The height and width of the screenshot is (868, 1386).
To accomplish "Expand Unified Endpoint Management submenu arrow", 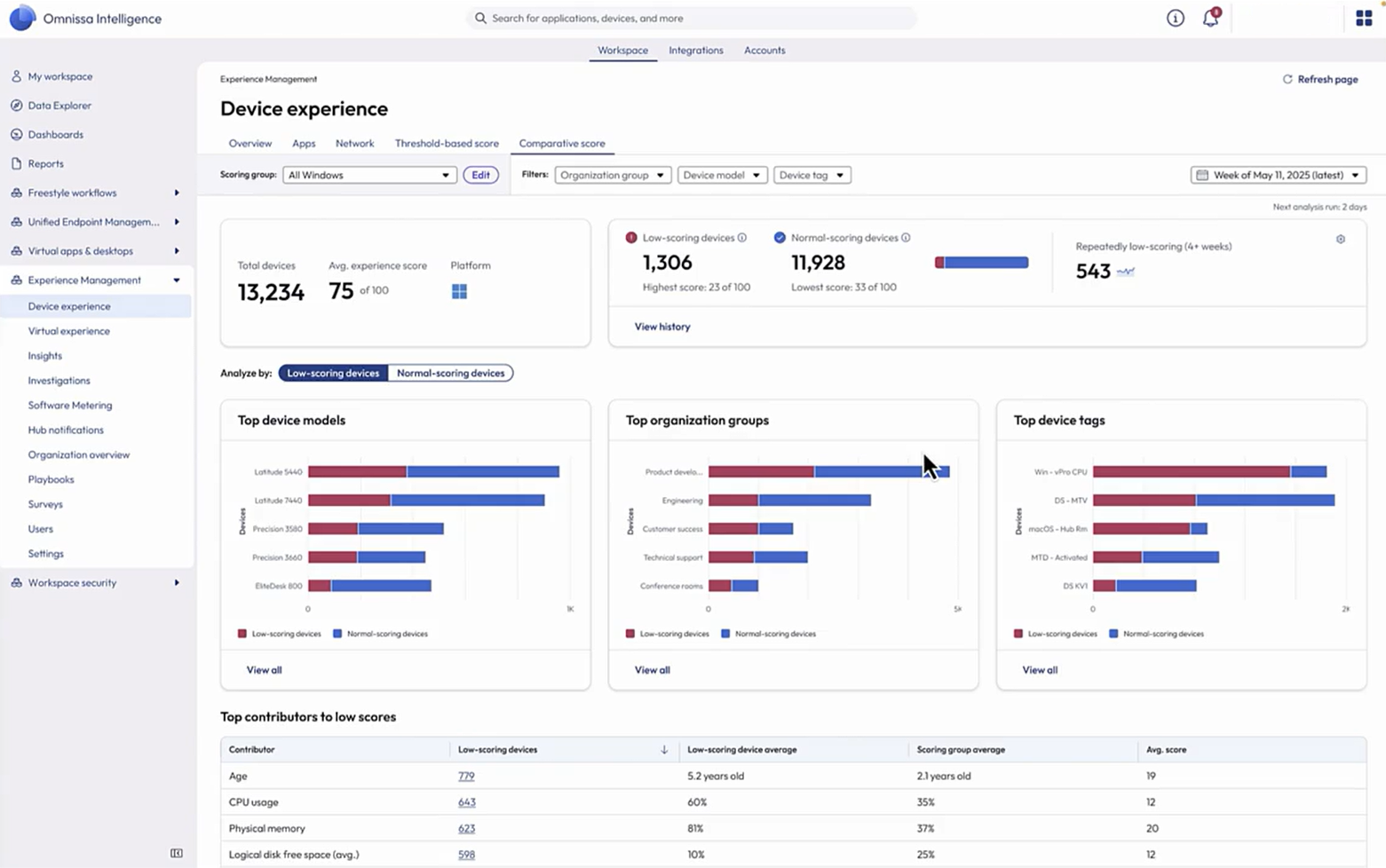I will coord(177,222).
